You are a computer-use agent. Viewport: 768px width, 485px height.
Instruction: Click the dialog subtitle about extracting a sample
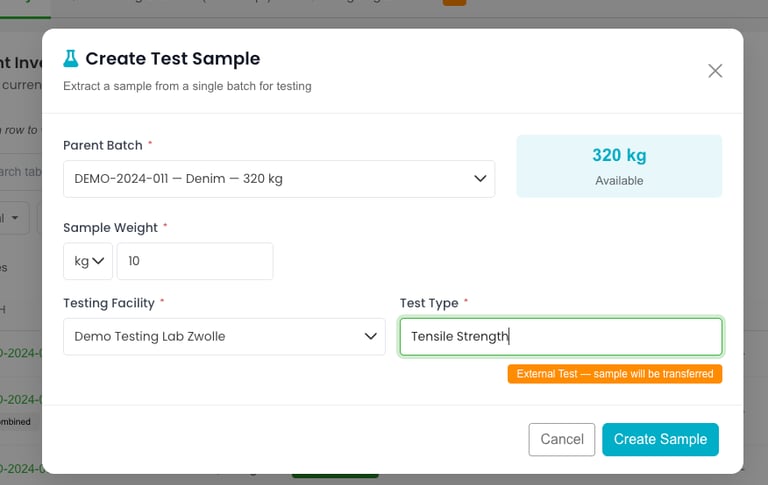[x=187, y=86]
